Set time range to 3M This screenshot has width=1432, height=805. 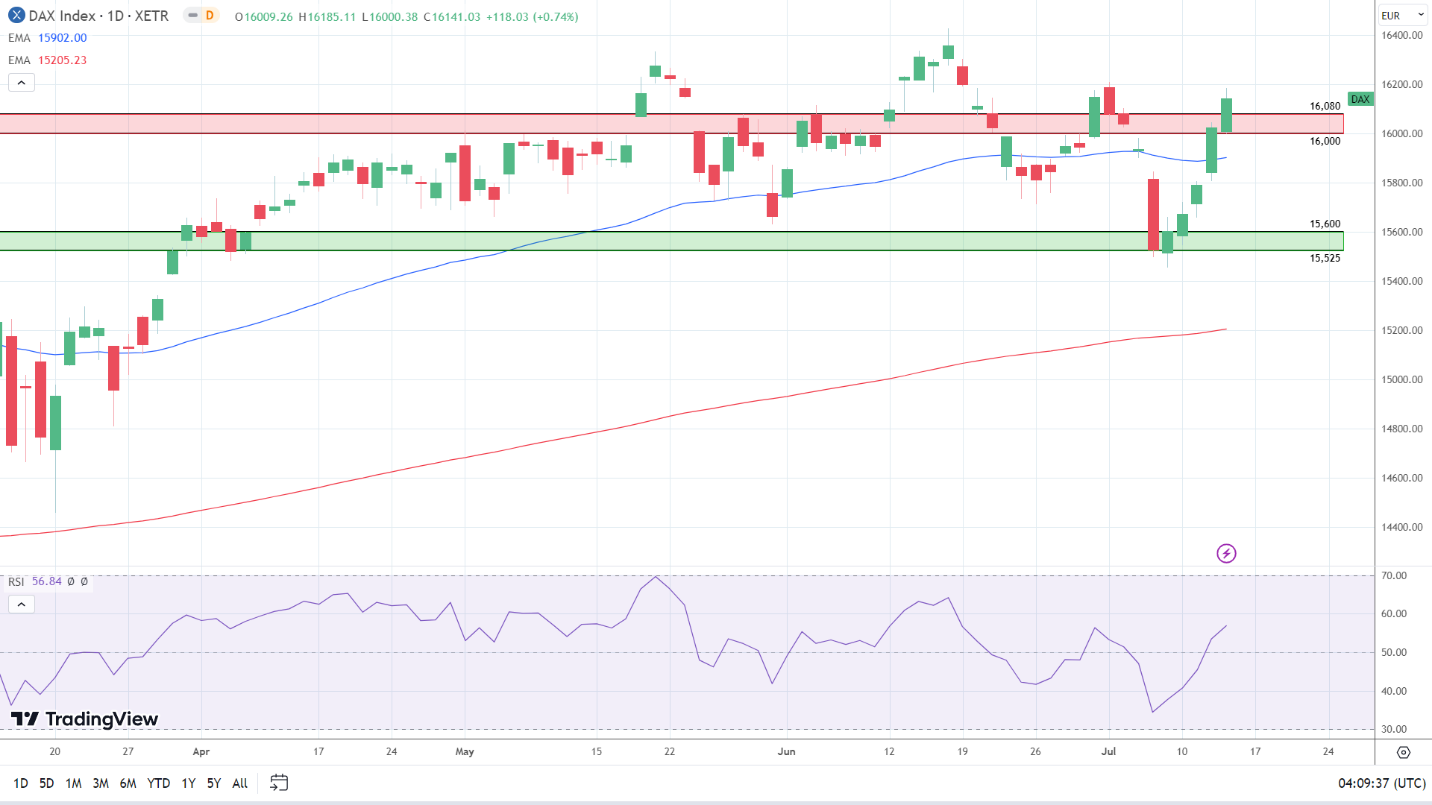(100, 783)
